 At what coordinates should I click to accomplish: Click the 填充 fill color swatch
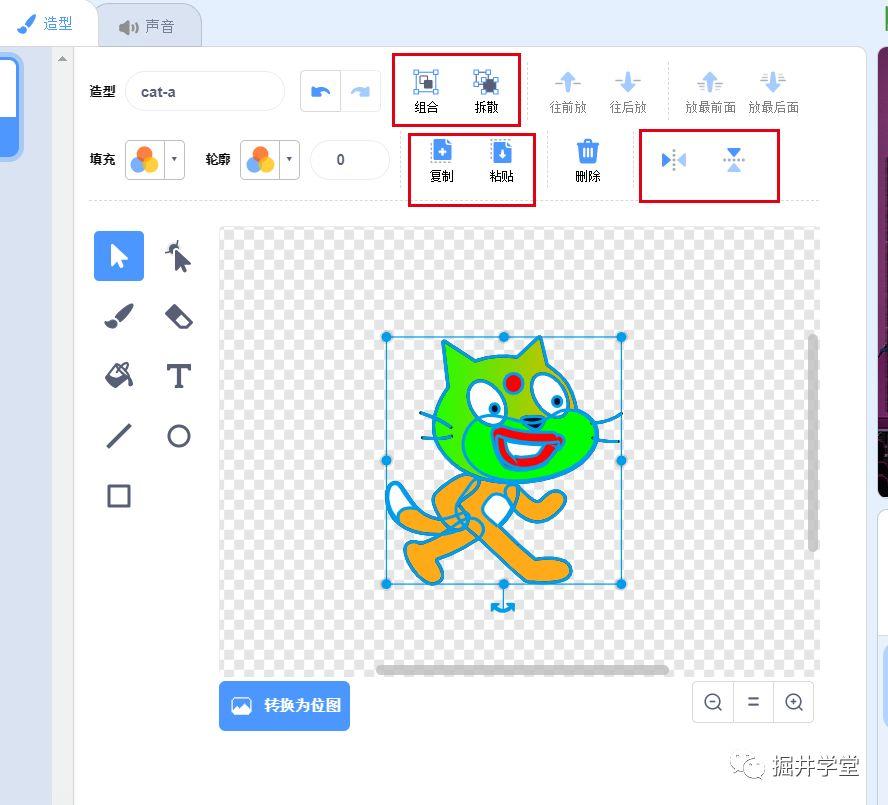[145, 160]
